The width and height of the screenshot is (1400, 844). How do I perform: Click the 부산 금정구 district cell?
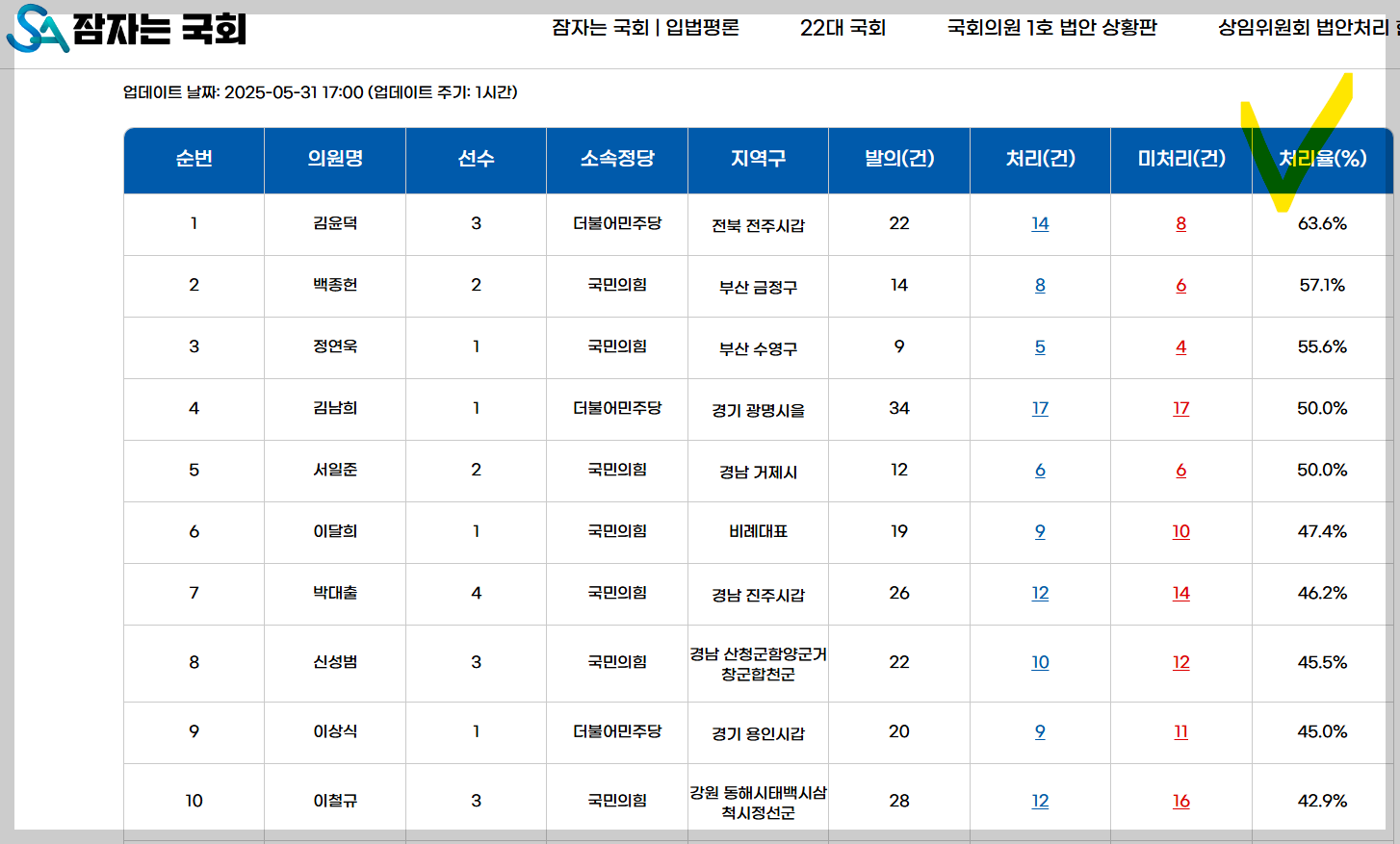(758, 287)
